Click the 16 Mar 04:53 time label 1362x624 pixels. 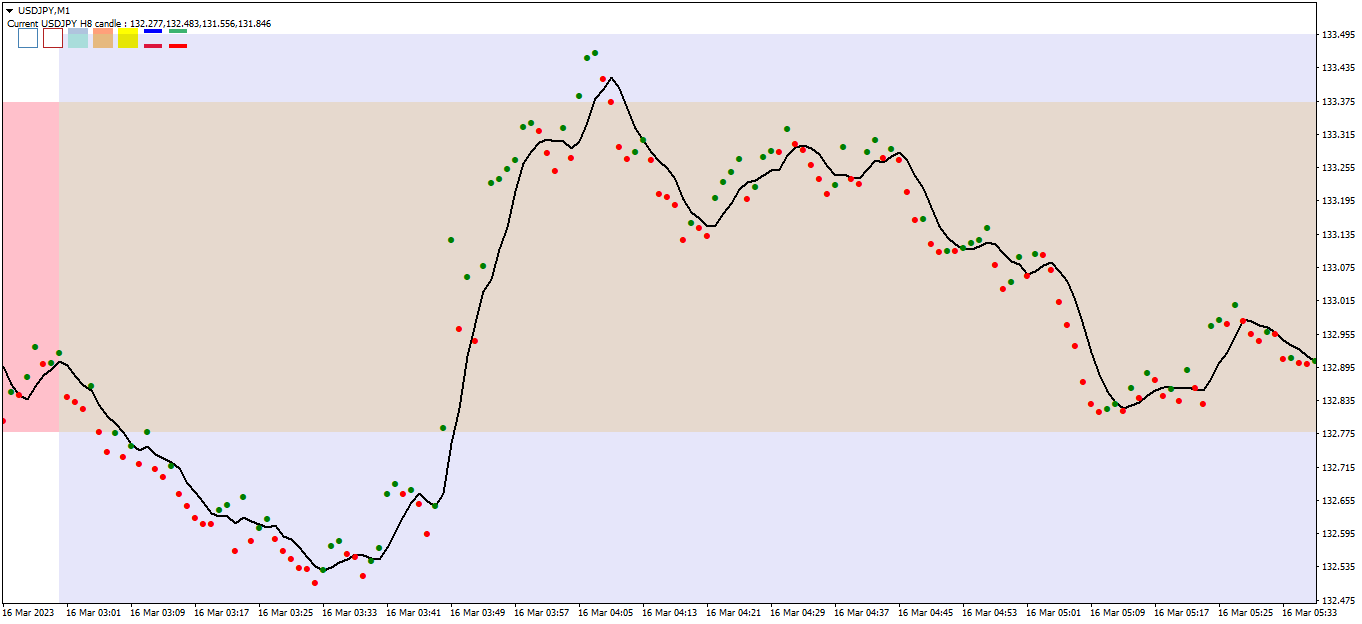[x=989, y=612]
